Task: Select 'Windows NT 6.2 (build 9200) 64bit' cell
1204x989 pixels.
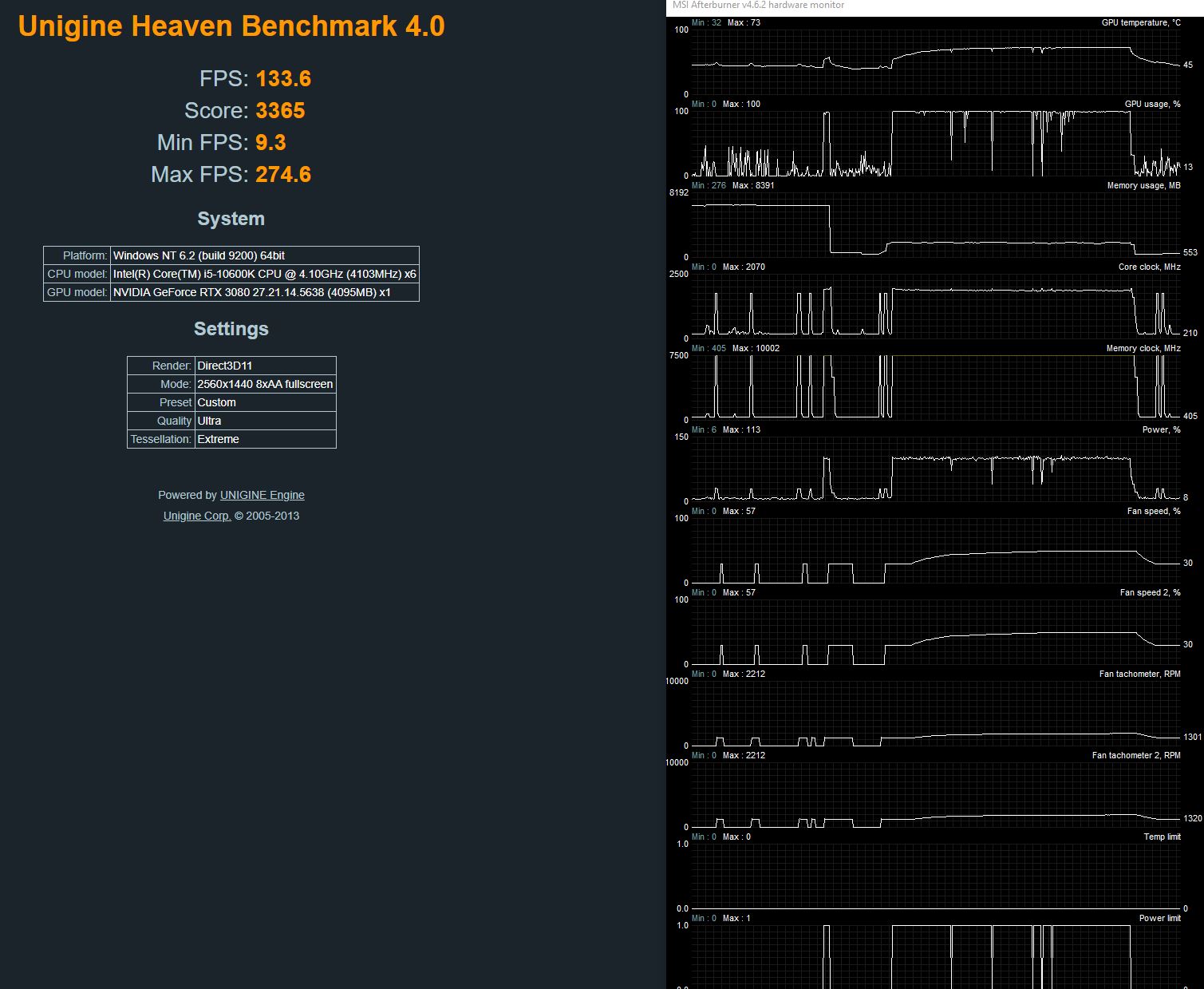Action: [265, 255]
